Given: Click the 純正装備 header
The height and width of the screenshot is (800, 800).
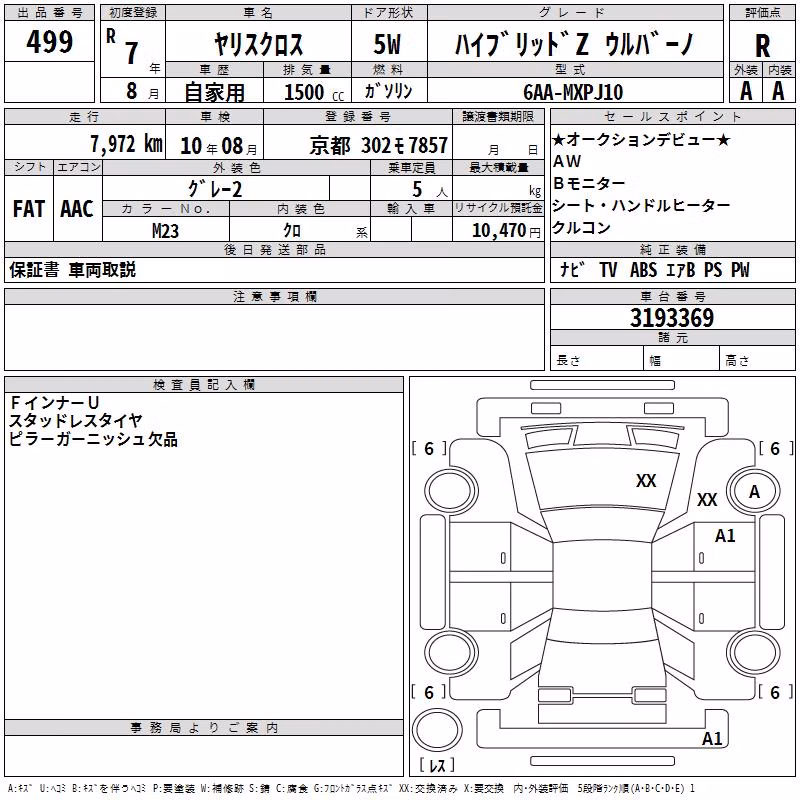Looking at the screenshot, I should [672, 249].
